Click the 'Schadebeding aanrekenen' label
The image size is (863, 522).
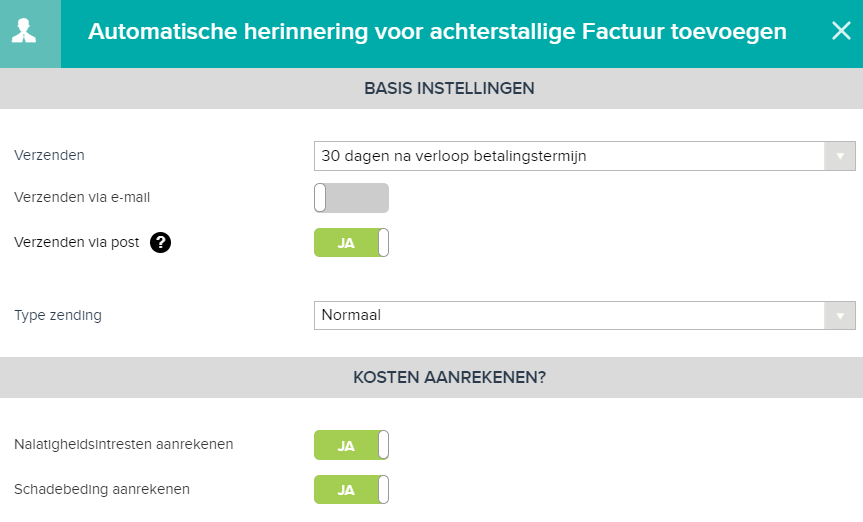tap(102, 489)
